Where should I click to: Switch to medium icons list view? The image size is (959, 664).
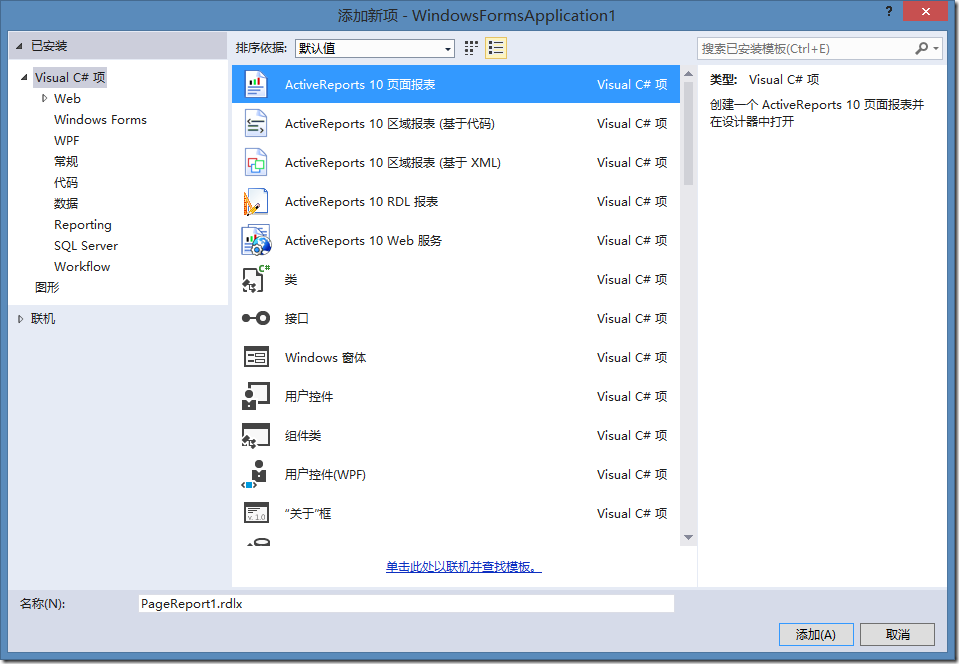[496, 48]
